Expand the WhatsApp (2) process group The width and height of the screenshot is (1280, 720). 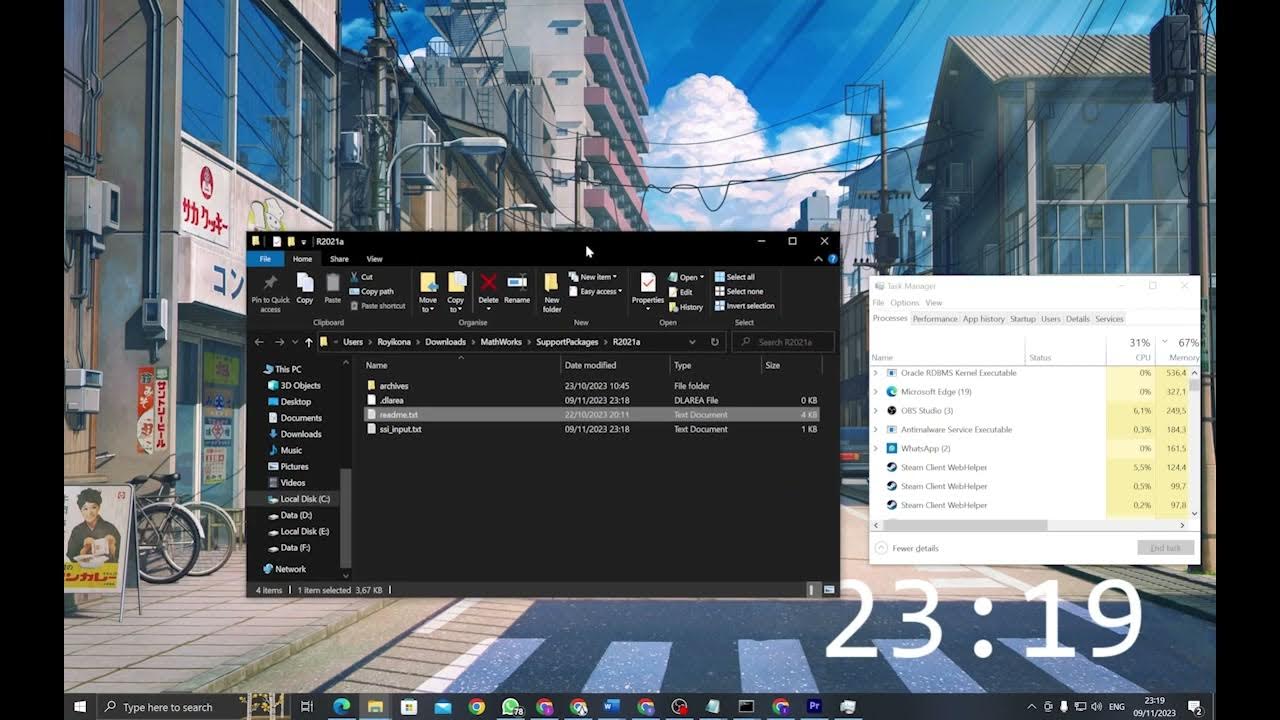pos(876,449)
